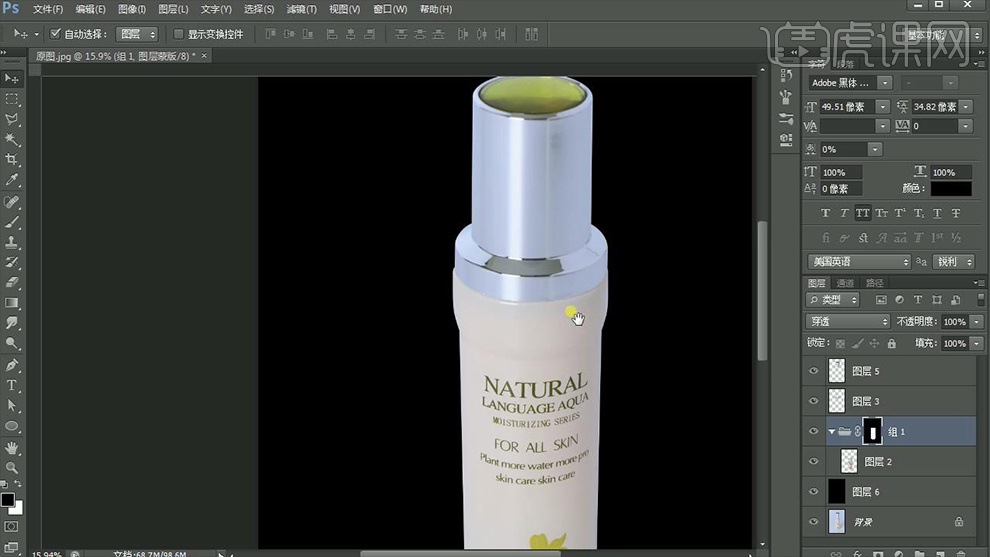990x557 pixels.
Task: Open the font size 49.51 dropdown
Action: tap(882, 107)
